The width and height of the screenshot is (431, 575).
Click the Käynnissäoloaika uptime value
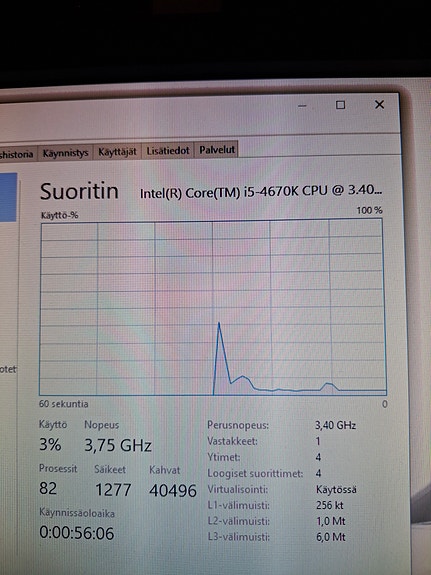[77, 533]
